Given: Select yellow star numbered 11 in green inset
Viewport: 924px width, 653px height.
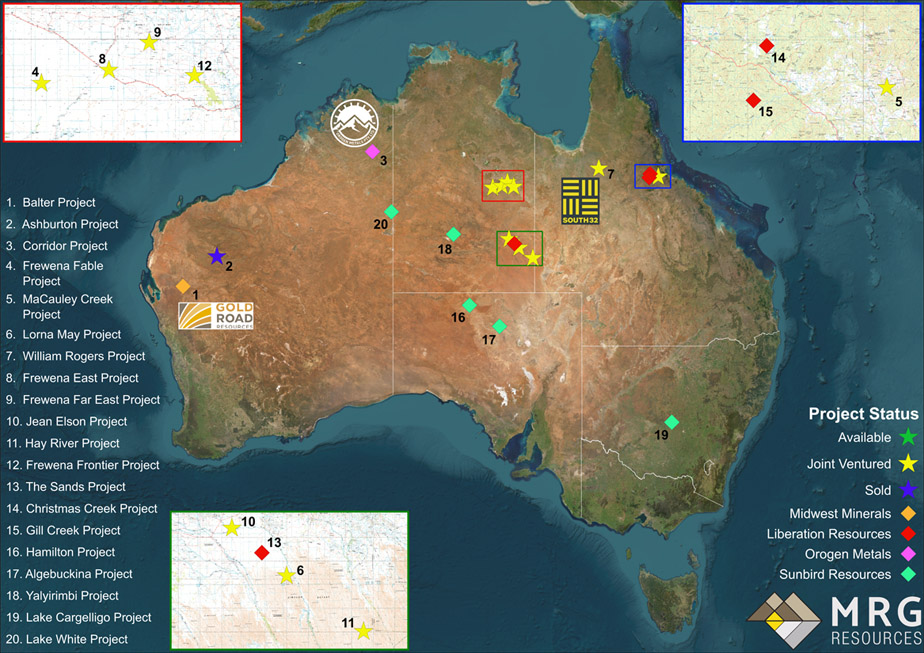Looking at the screenshot, I should 364,631.
